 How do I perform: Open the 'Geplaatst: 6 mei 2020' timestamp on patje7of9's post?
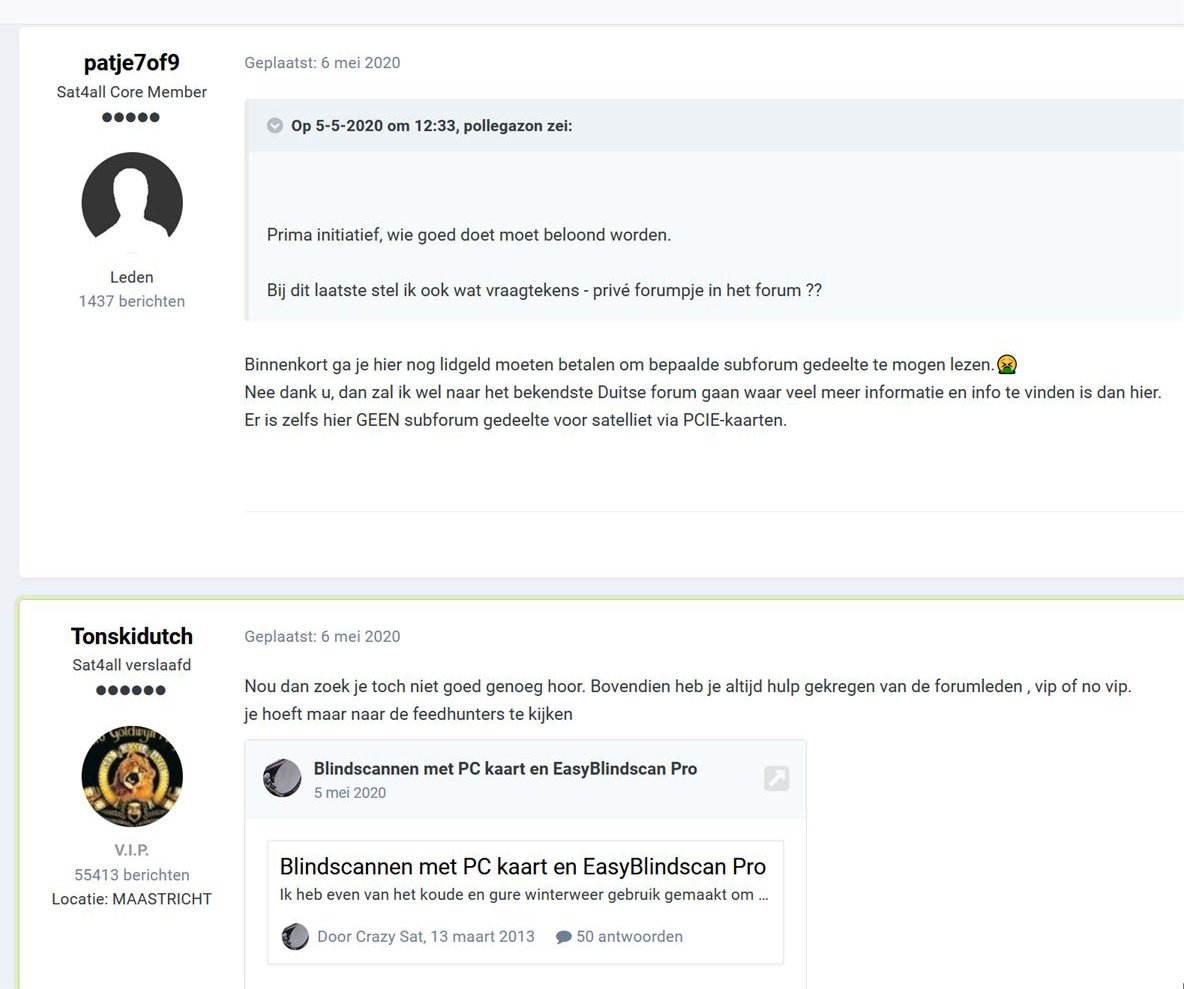(322, 63)
